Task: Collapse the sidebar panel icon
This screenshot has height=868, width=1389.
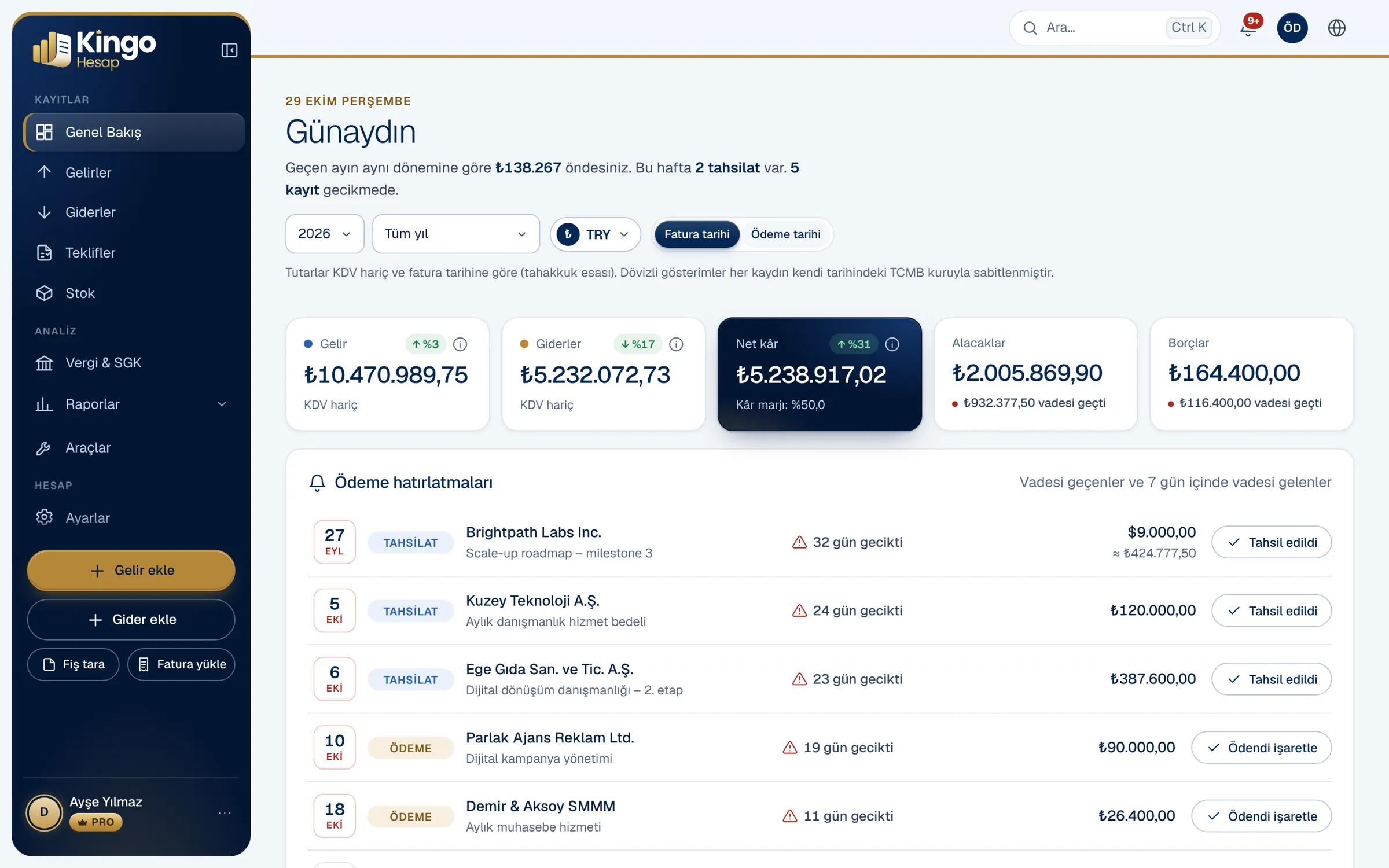Action: click(229, 50)
